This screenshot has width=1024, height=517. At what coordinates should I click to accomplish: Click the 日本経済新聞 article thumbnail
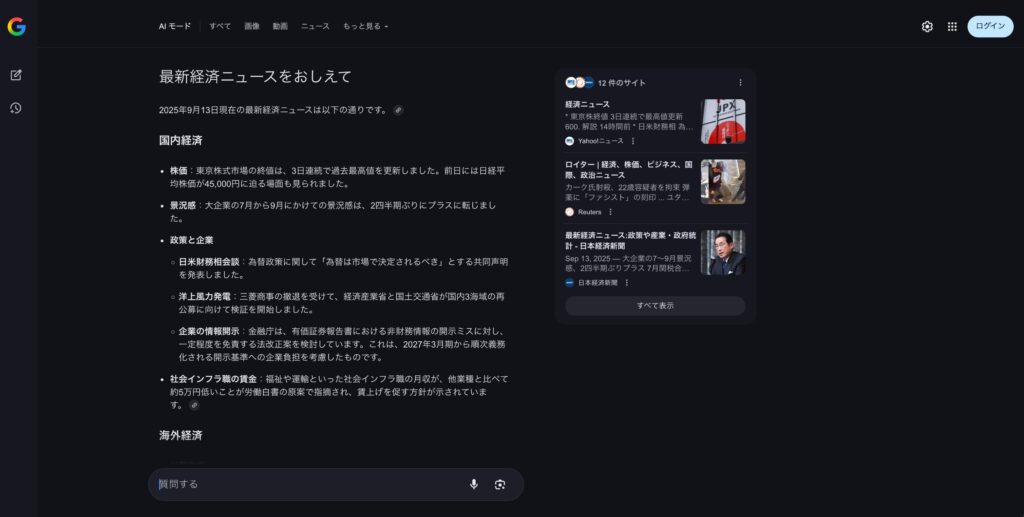722,253
